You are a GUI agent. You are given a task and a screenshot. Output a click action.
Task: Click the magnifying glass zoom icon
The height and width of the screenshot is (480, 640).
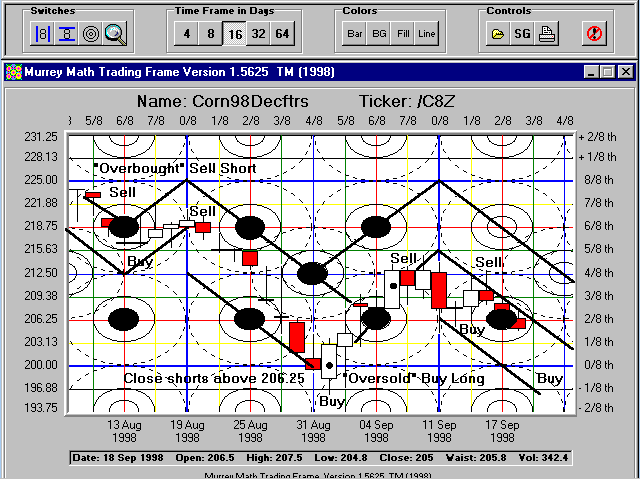pyautogui.click(x=115, y=33)
